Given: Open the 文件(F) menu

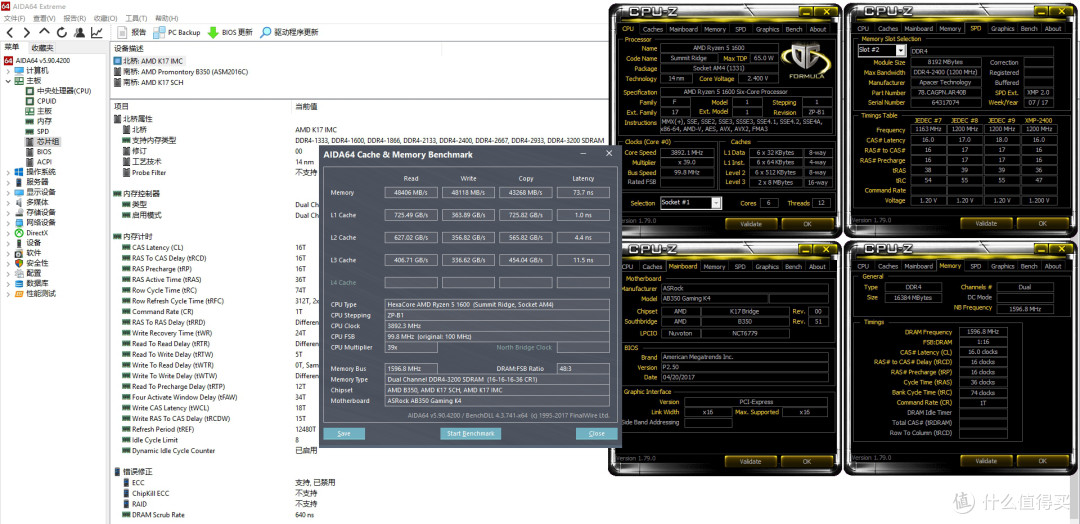Looking at the screenshot, I should (x=15, y=18).
